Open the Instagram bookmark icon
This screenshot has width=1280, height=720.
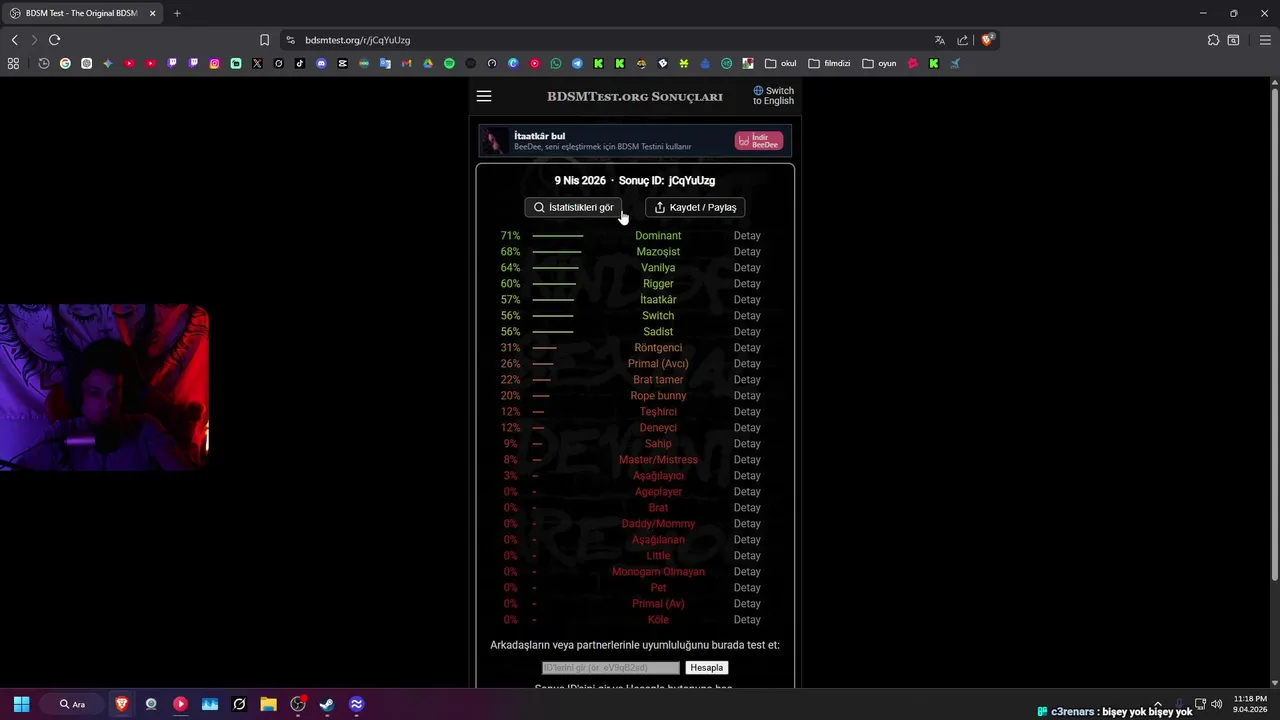point(214,63)
